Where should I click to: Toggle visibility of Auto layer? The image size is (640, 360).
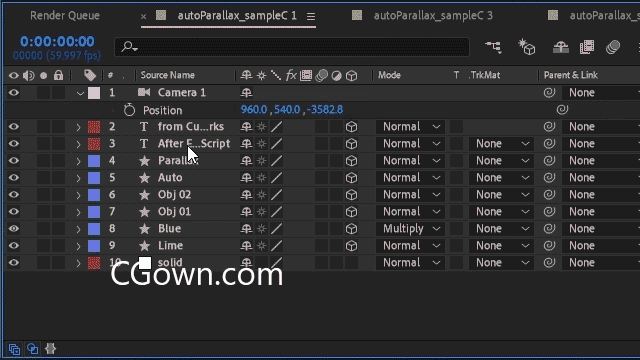click(x=13, y=178)
